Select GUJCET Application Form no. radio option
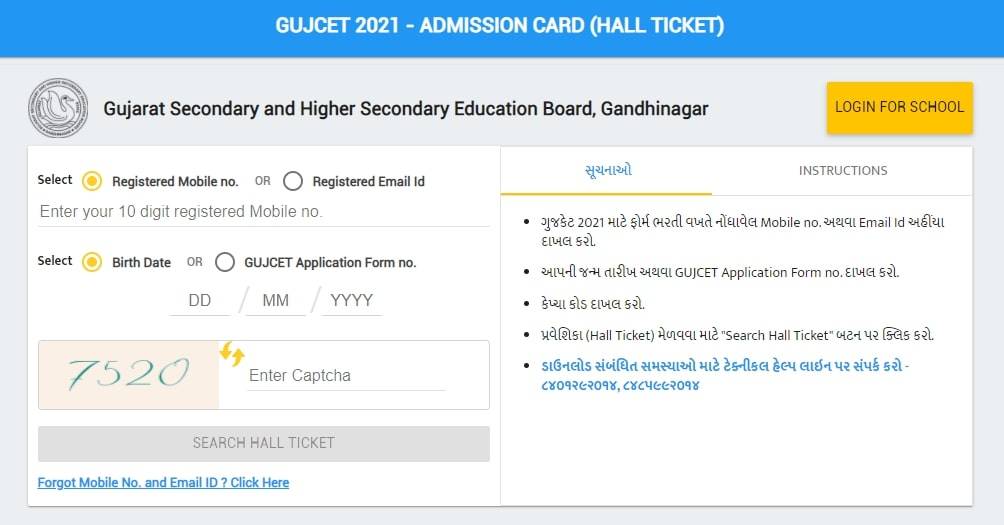Viewport: 1004px width, 525px height. [x=226, y=262]
